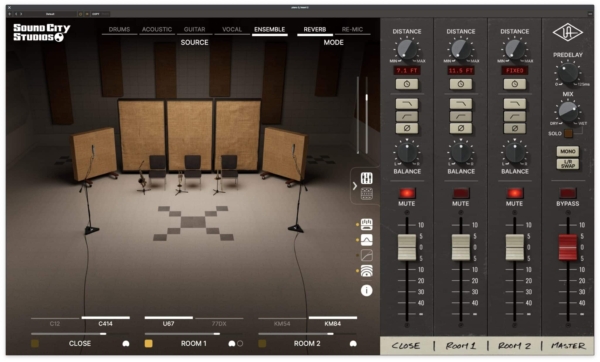Click the Room 1 channel fader handle
This screenshot has height=362, width=600.
coord(461,248)
